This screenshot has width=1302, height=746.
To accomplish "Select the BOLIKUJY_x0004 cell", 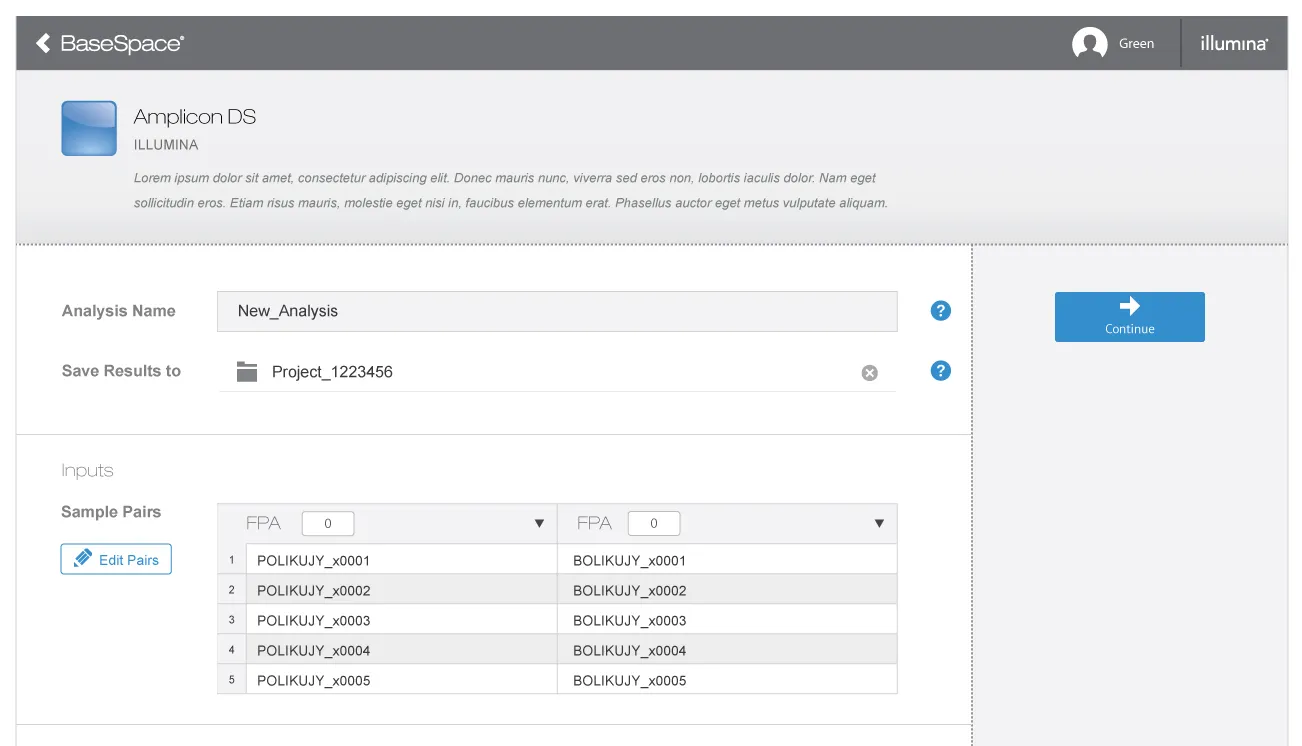I will (x=727, y=650).
